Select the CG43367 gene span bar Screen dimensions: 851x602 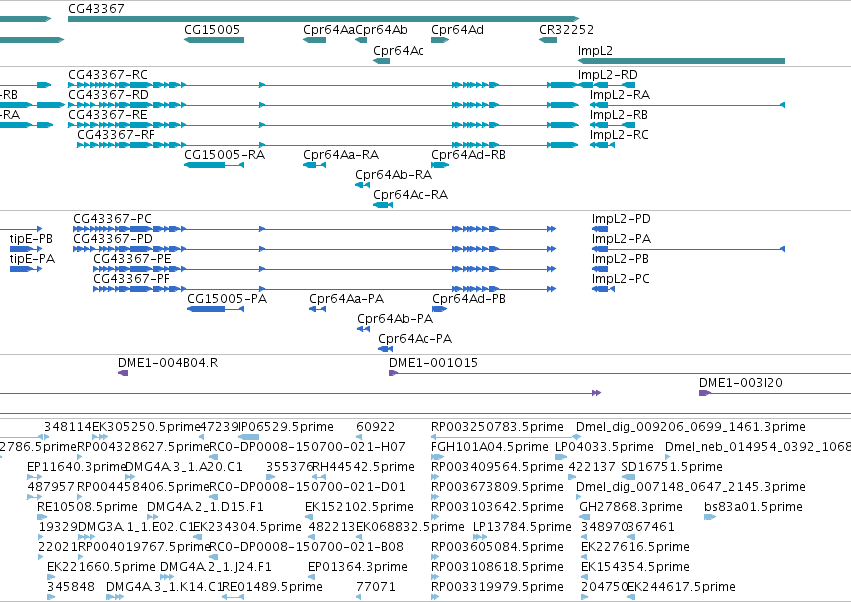click(x=323, y=19)
